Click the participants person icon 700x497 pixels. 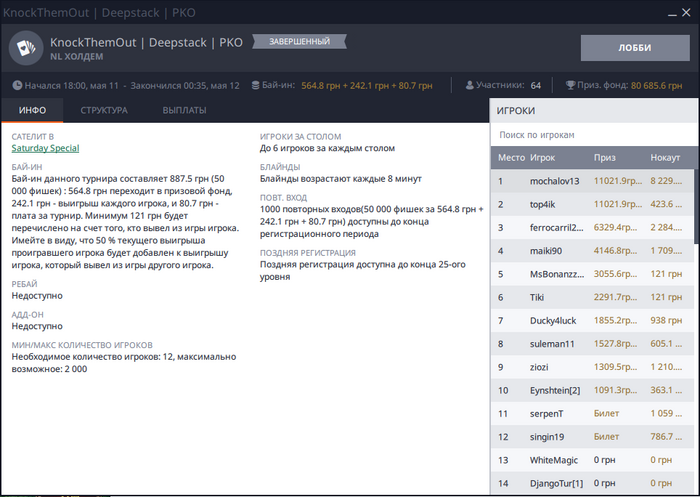469,85
